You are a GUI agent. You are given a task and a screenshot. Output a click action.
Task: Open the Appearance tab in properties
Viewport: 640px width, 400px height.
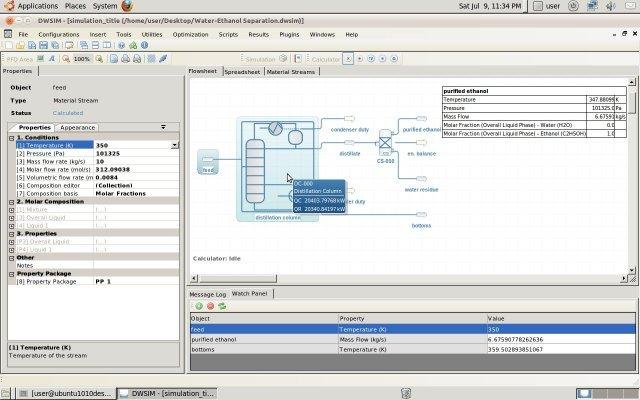(x=77, y=127)
